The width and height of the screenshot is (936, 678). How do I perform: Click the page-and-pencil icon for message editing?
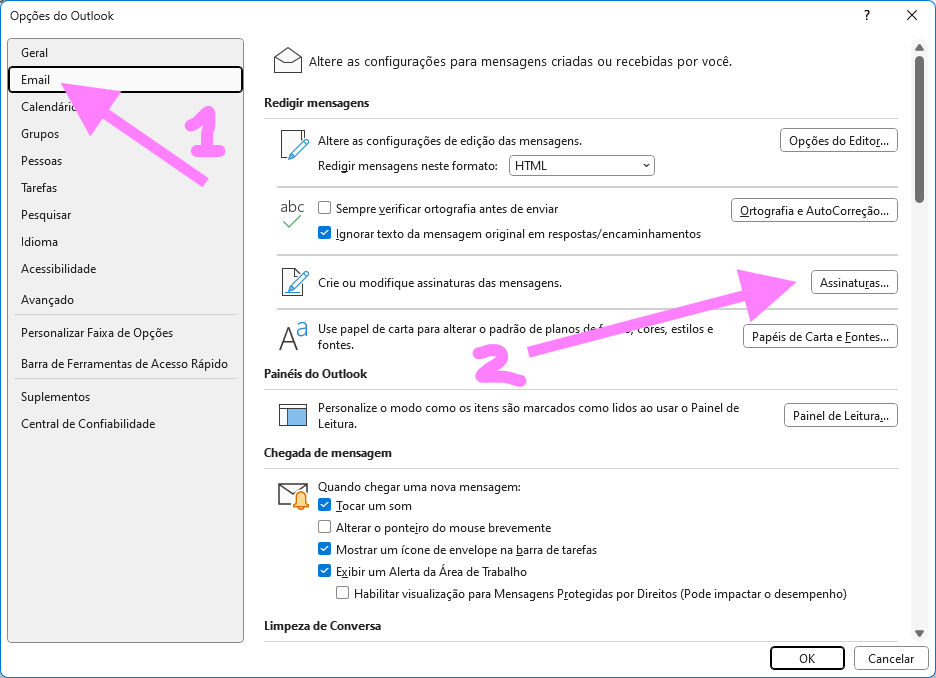tap(294, 145)
